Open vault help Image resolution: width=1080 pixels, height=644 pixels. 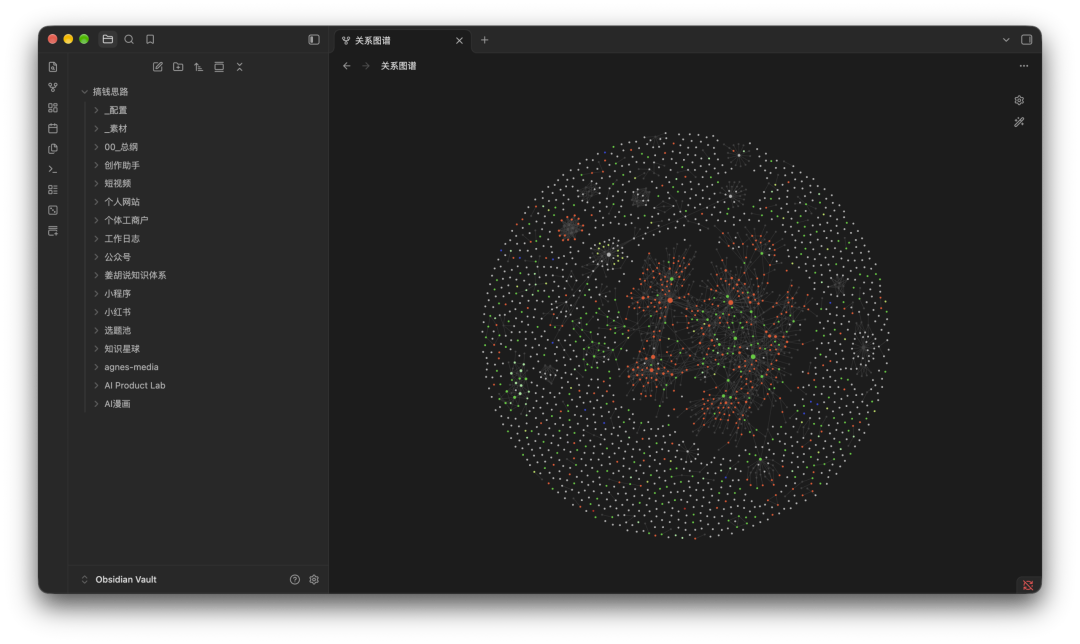click(295, 580)
